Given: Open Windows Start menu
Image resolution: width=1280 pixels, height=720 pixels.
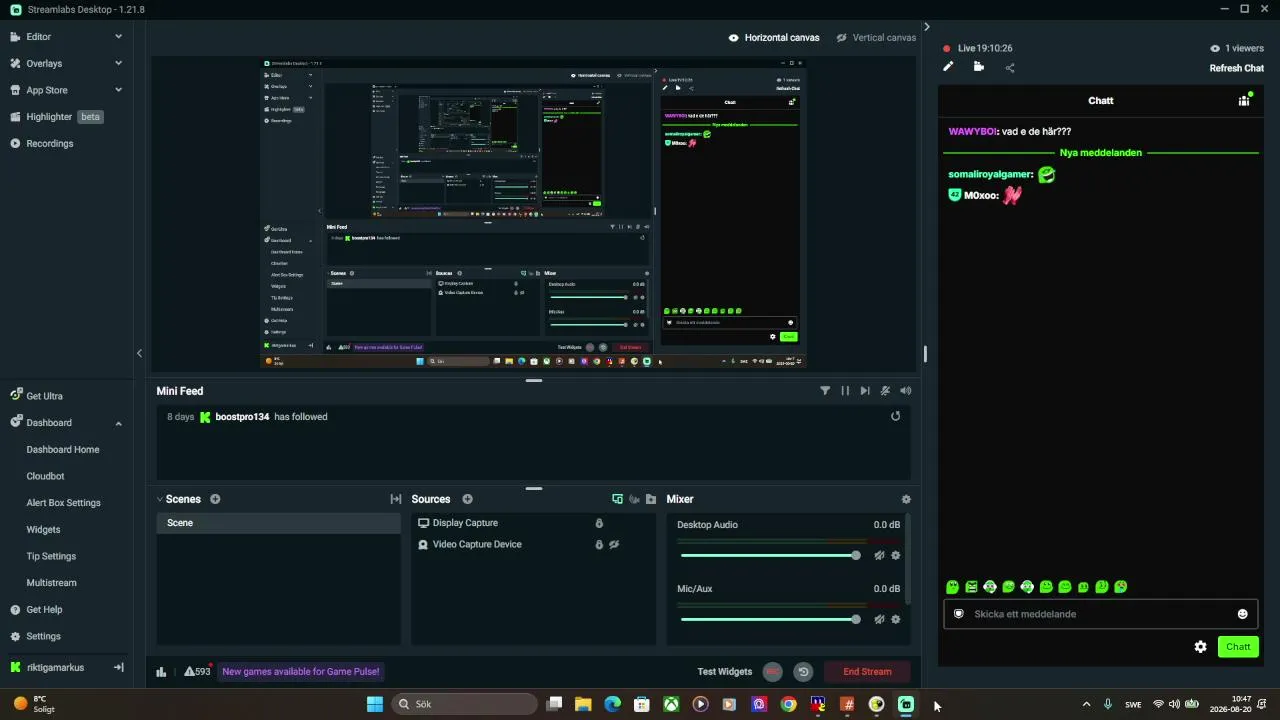Looking at the screenshot, I should click(x=375, y=704).
